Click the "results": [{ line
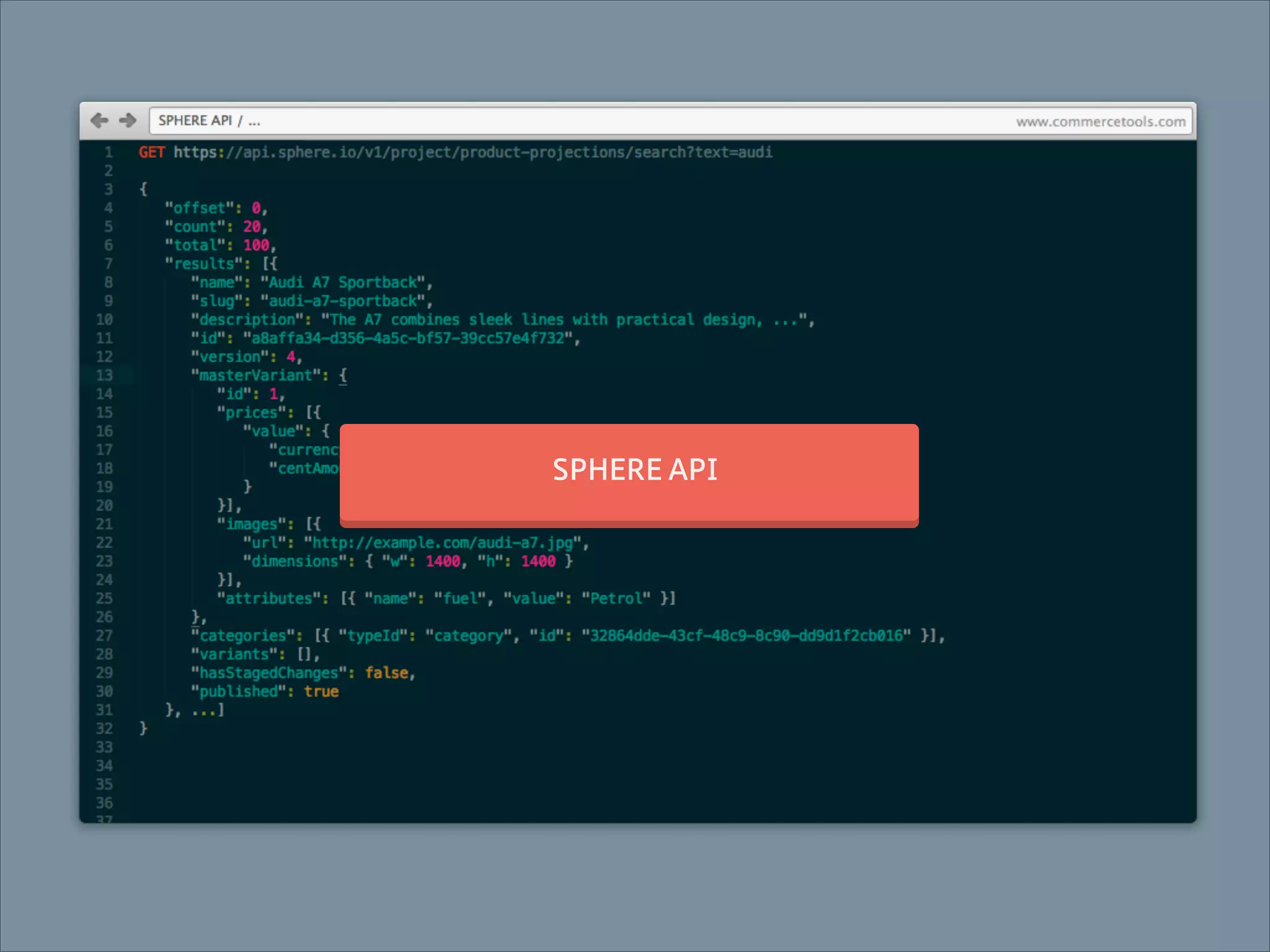This screenshot has width=1270, height=952. click(221, 263)
